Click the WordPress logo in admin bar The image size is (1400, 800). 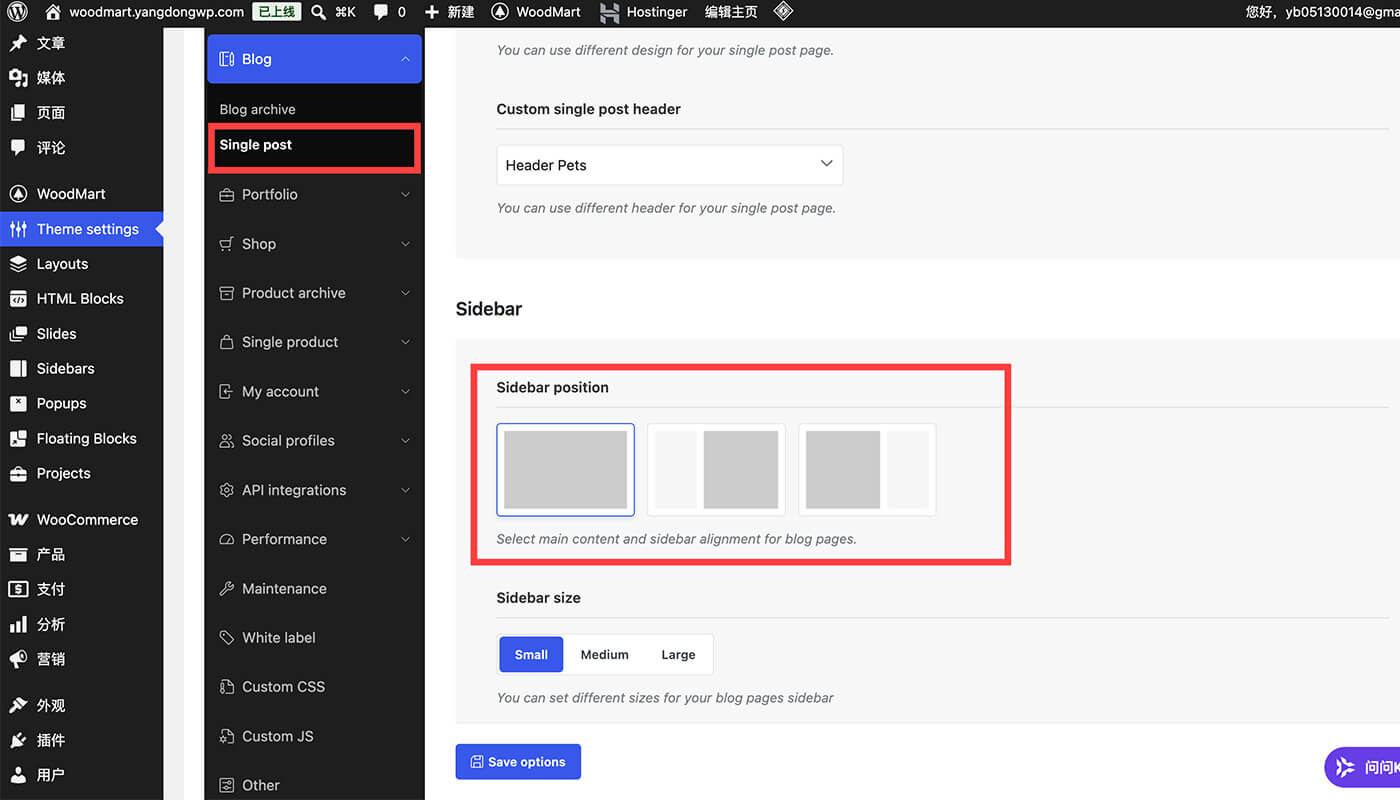(18, 12)
